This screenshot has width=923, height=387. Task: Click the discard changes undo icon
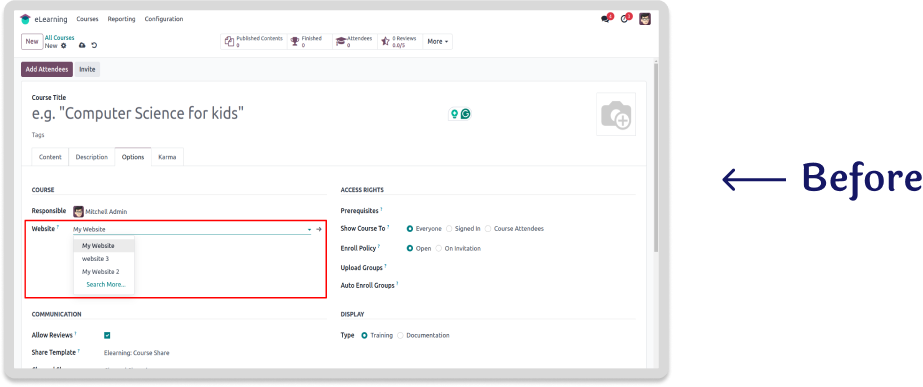click(x=94, y=45)
